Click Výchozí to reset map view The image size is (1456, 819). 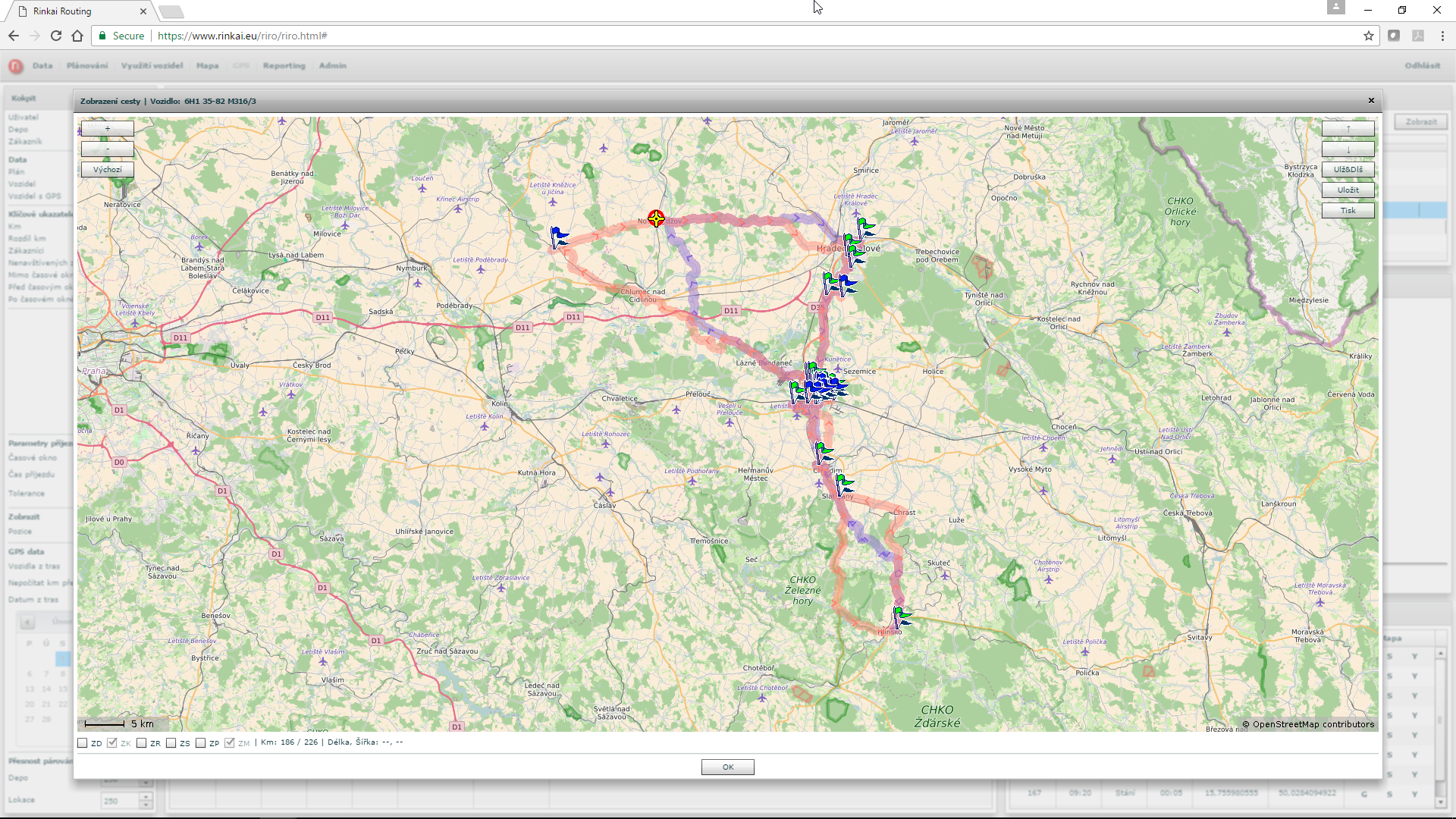click(107, 170)
